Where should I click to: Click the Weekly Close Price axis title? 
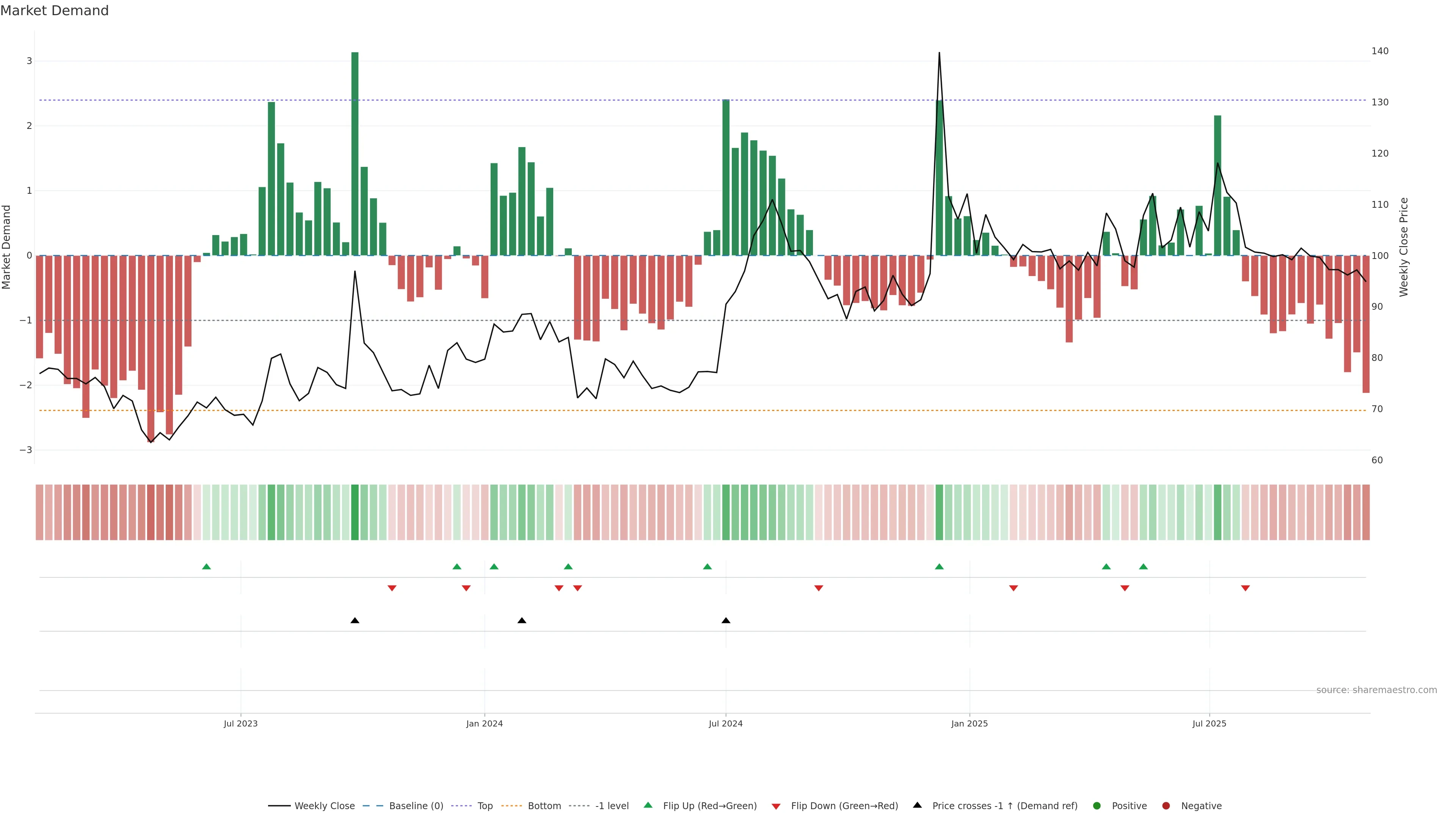(1404, 247)
